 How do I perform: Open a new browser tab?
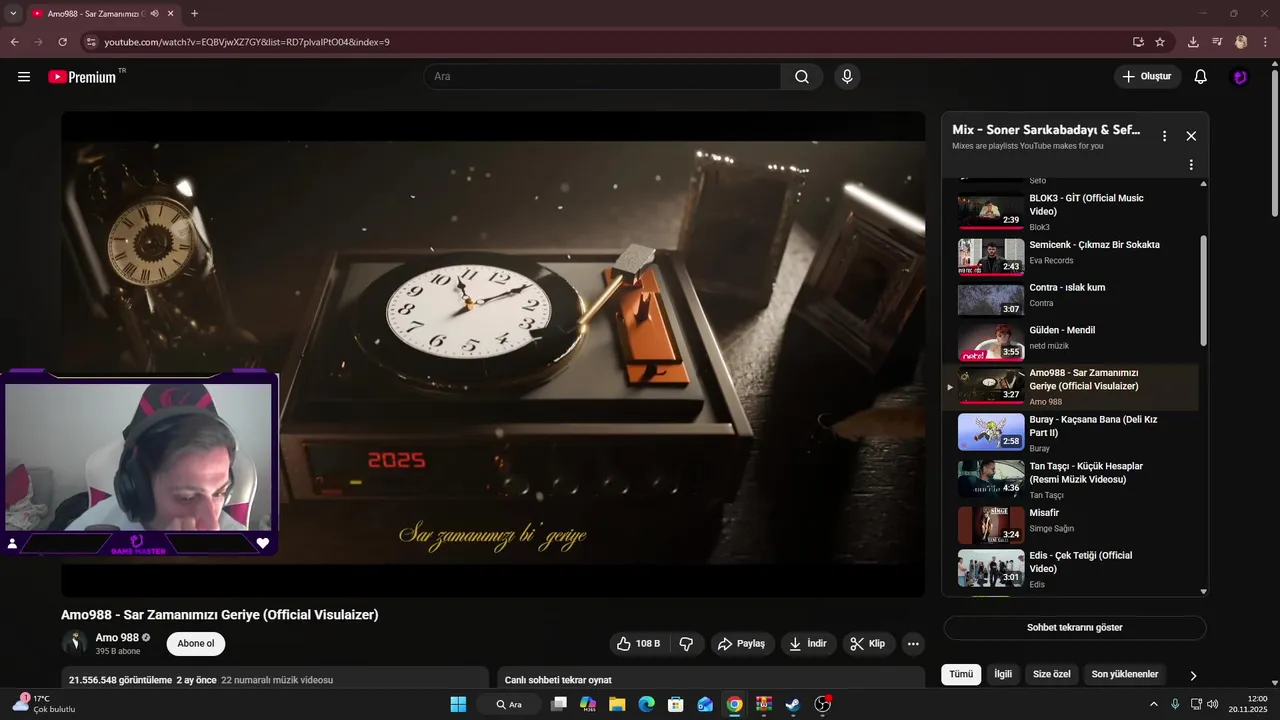tap(194, 14)
